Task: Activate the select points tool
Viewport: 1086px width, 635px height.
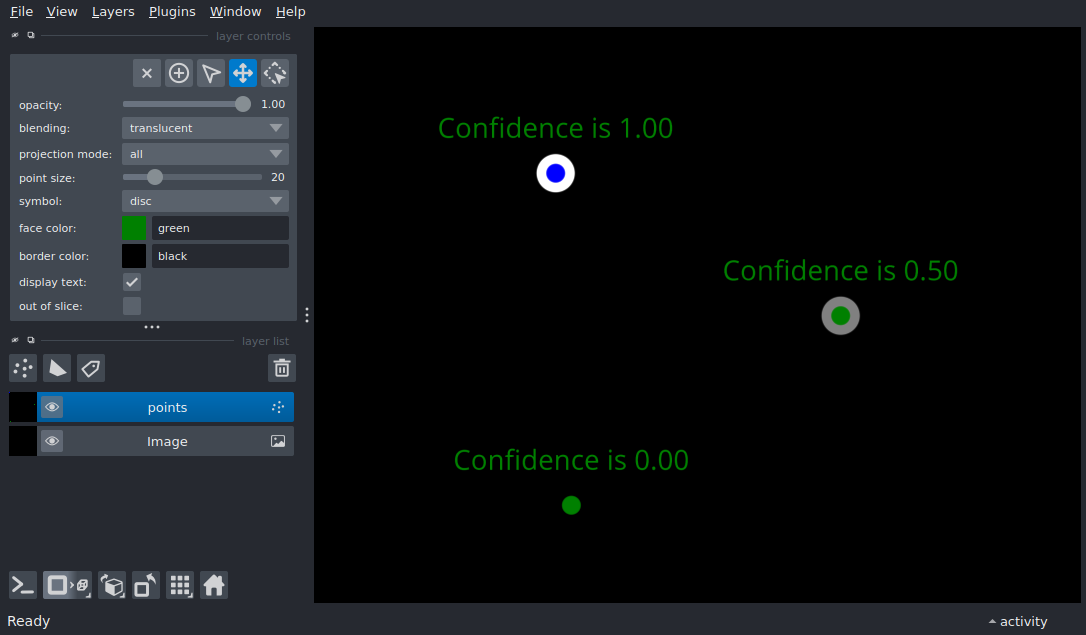Action: point(211,73)
